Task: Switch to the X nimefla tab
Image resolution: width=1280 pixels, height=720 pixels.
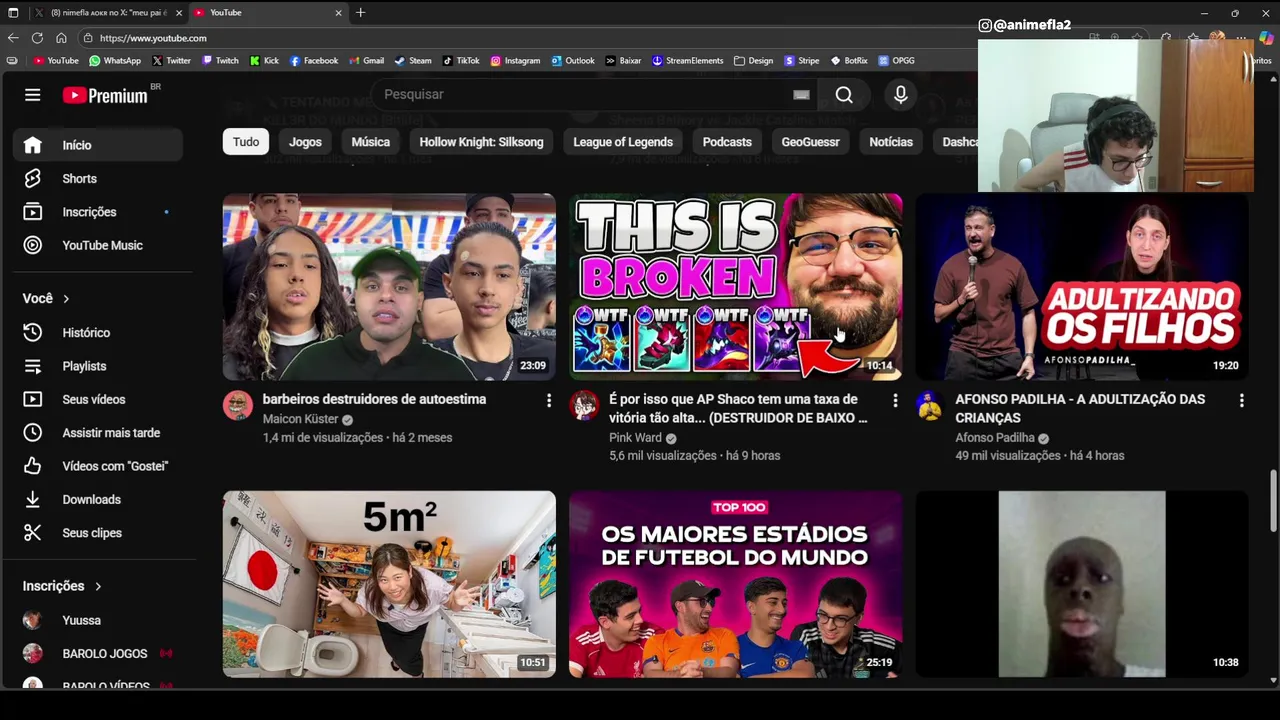Action: point(108,13)
